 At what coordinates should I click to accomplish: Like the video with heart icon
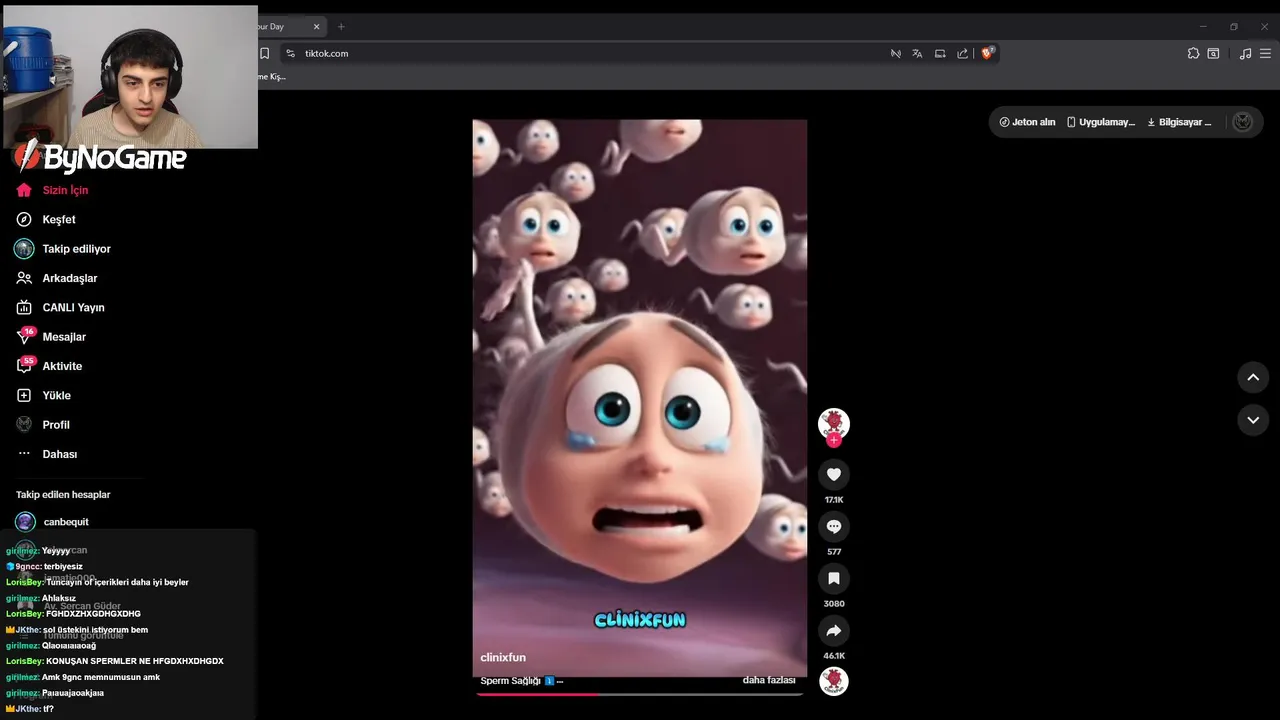click(834, 474)
